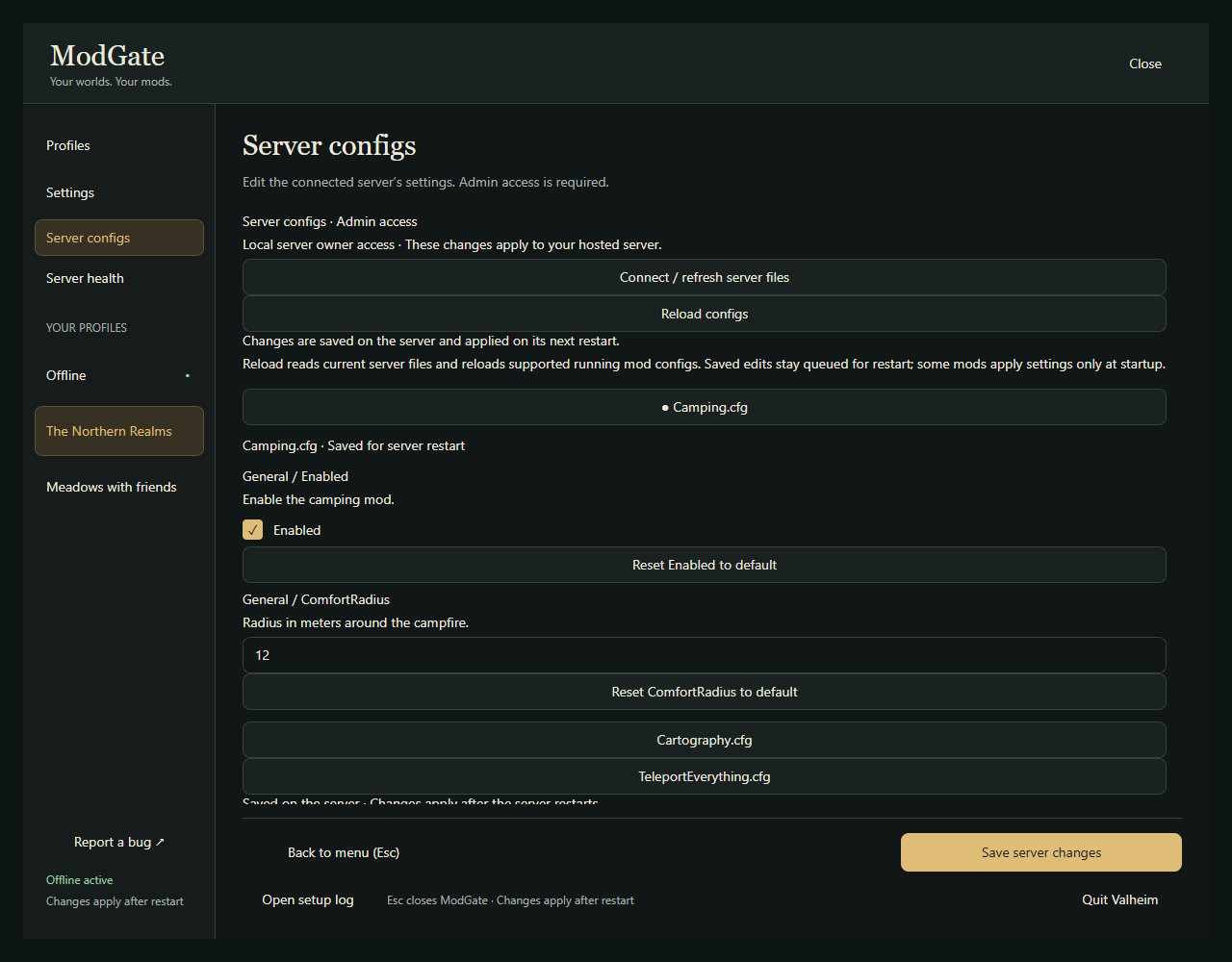1232x962 pixels.
Task: Quit Valheim
Action: (x=1120, y=900)
